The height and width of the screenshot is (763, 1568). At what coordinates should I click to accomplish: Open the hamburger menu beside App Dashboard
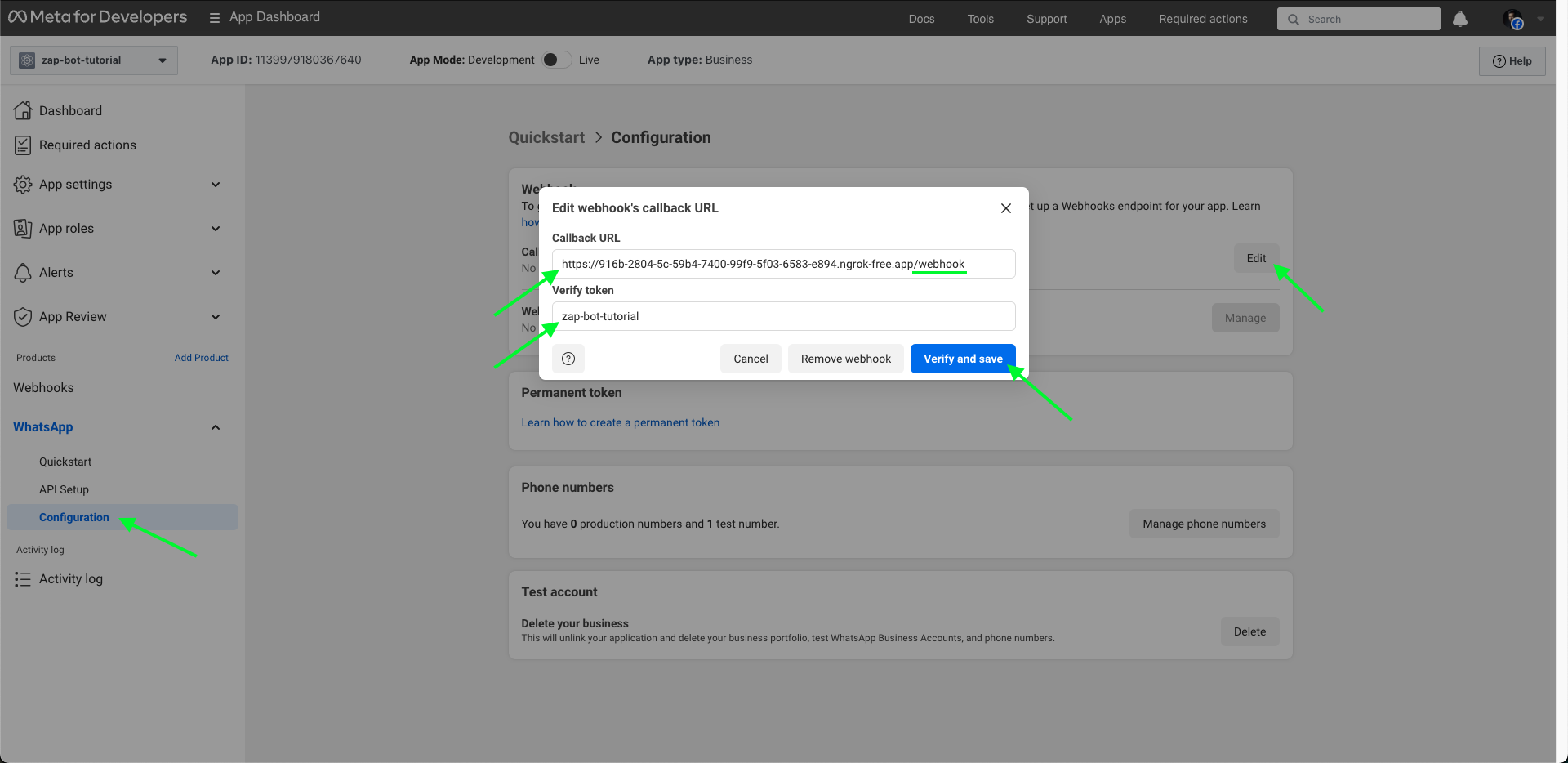pos(215,18)
